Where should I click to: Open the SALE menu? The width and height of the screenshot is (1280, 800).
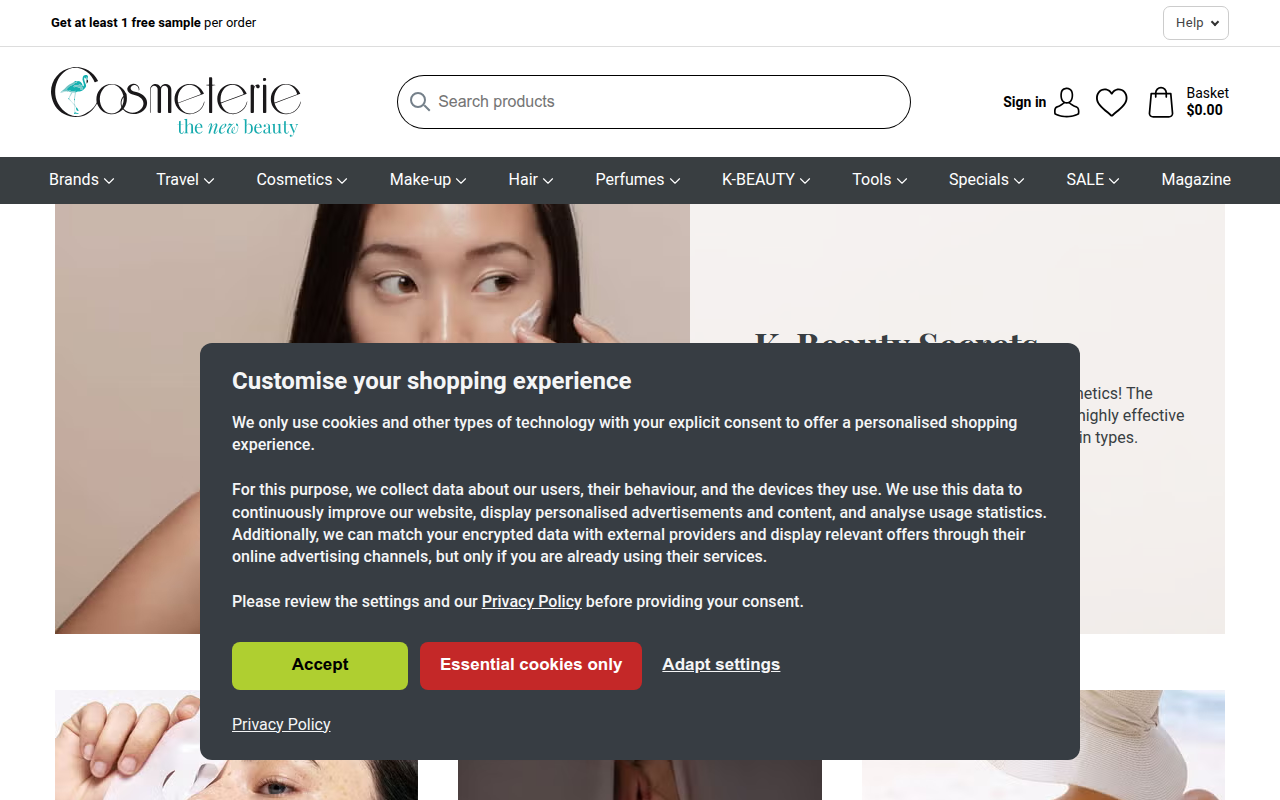[x=1093, y=180]
